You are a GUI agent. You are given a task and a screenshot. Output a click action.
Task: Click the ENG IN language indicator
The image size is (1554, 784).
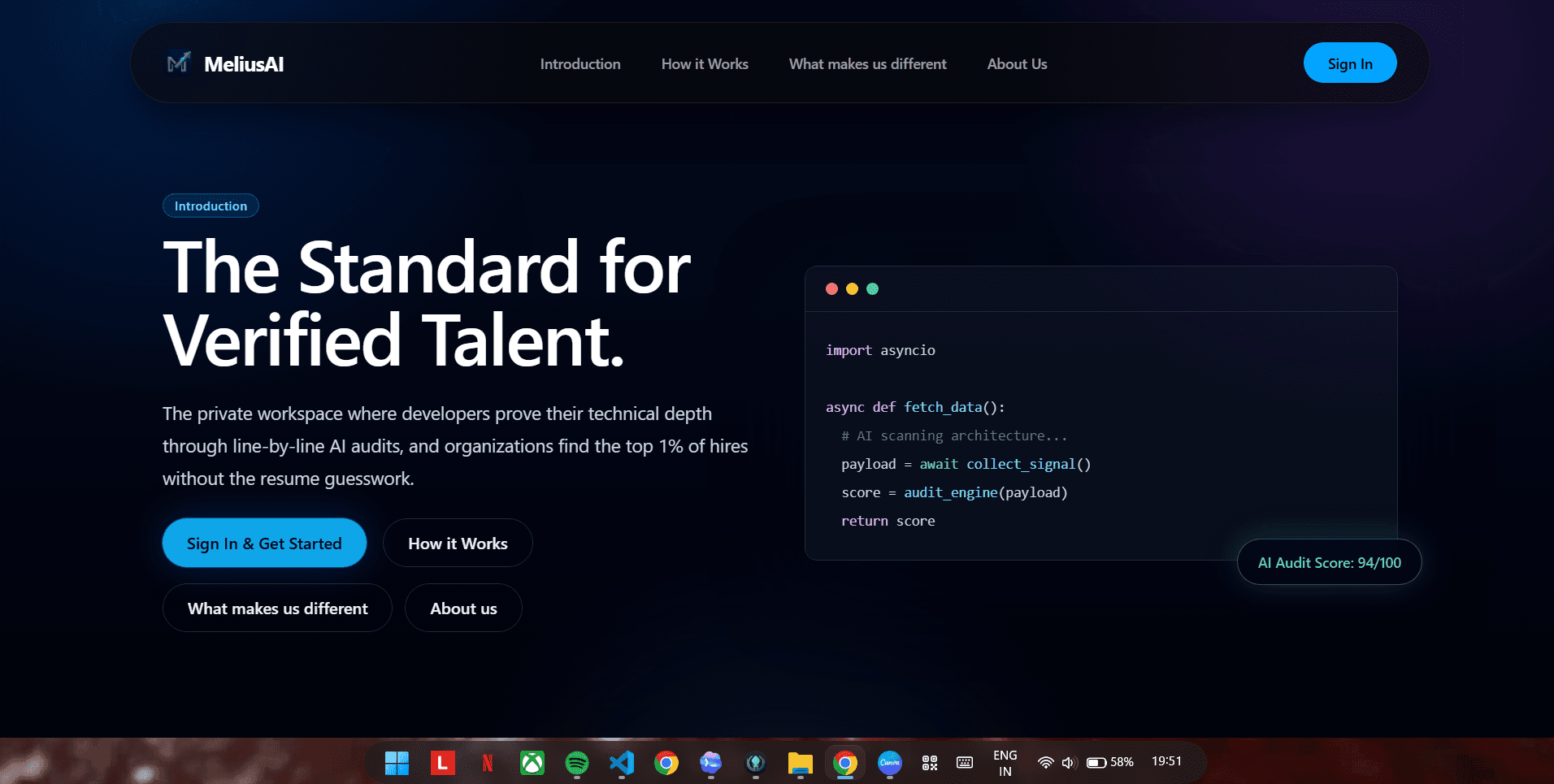click(1005, 763)
